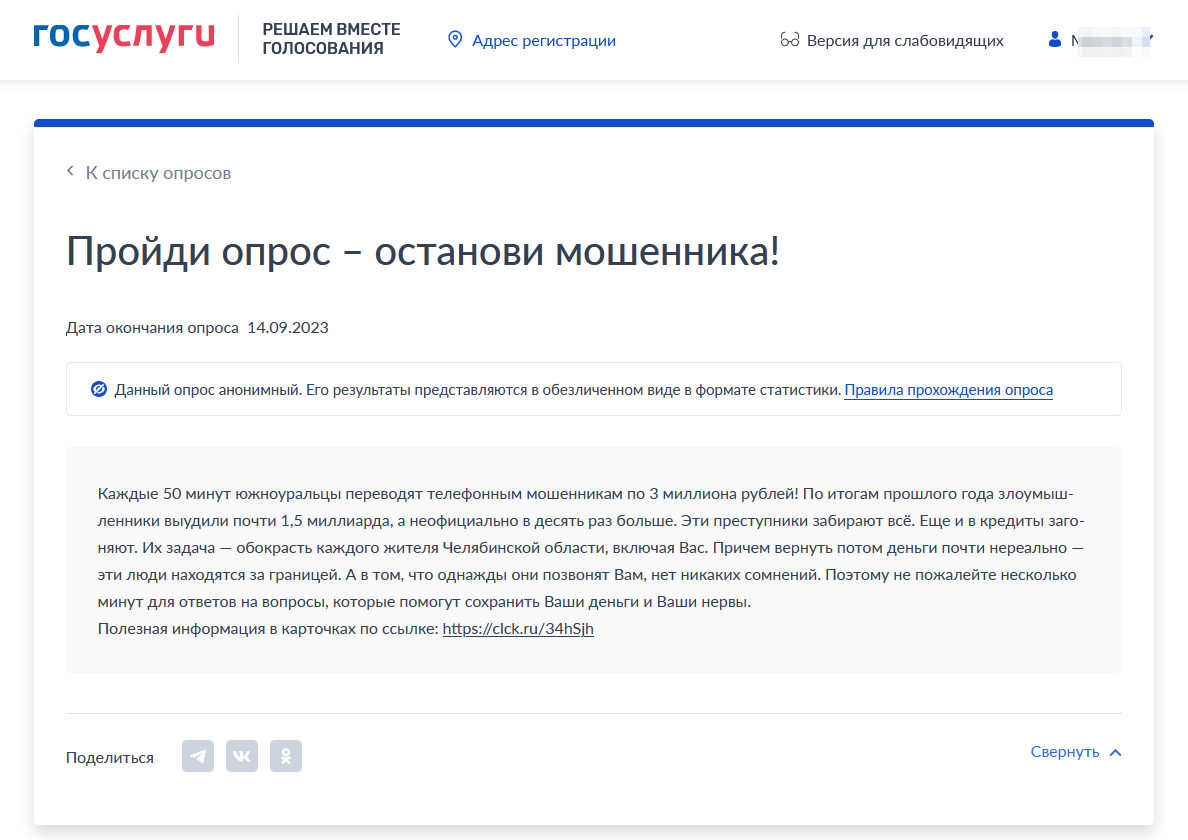This screenshot has height=840, width=1188.
Task: Open Решаем вместе Голосования section
Action: pos(331,39)
